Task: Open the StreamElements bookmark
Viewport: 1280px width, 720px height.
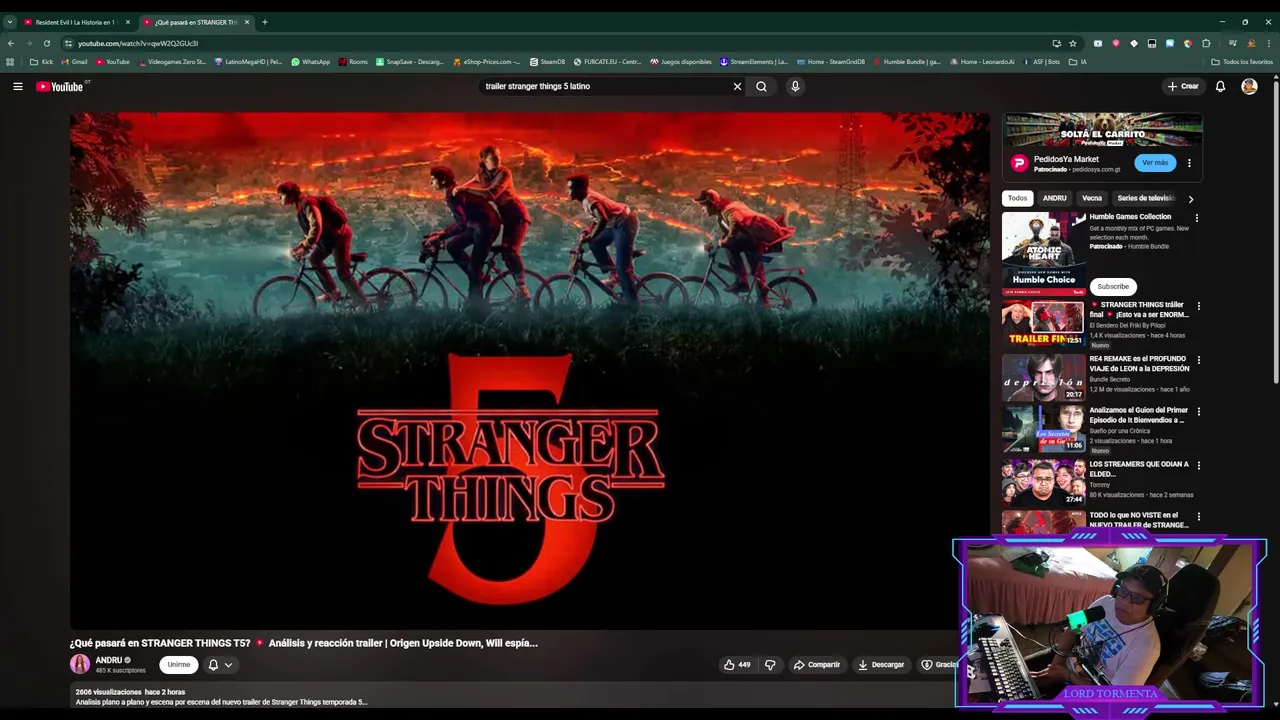Action: [754, 62]
